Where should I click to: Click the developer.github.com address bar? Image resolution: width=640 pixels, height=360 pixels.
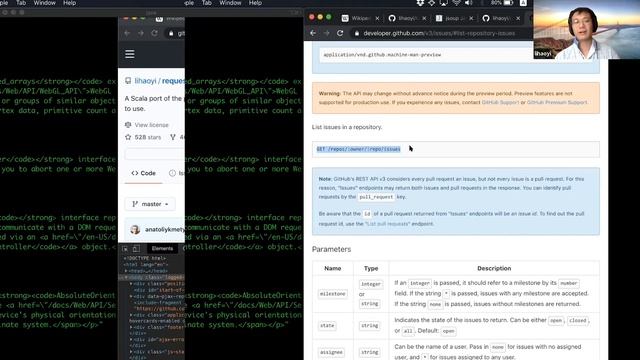pos(439,33)
